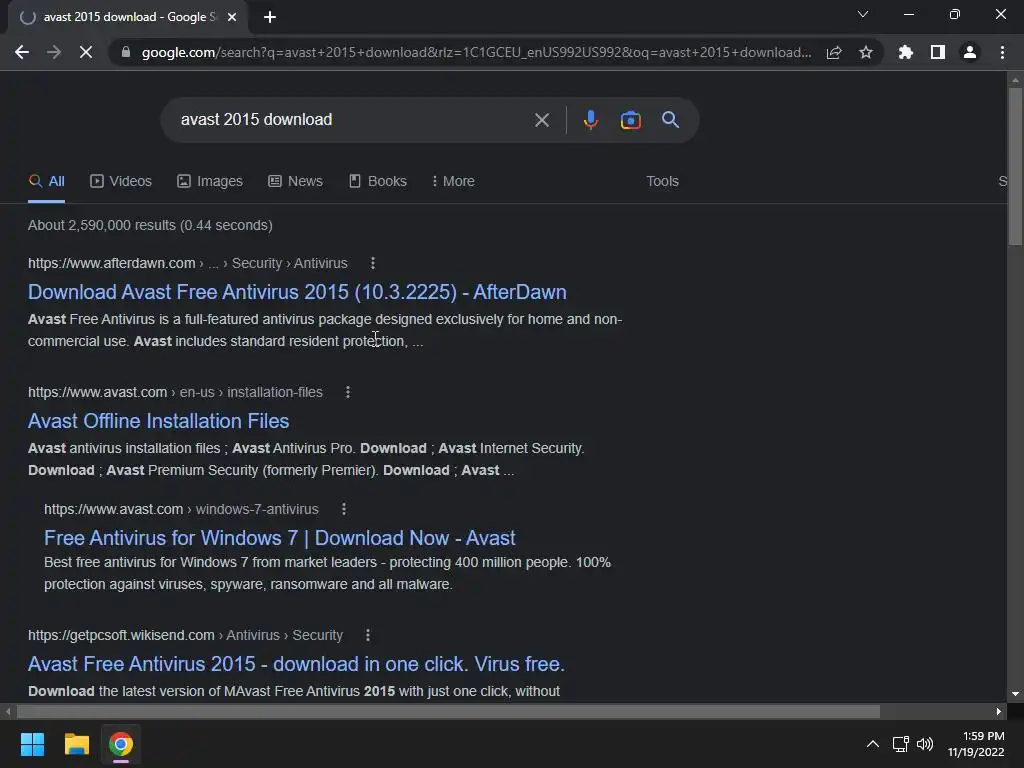Expand the More search options
The height and width of the screenshot is (768, 1024).
tap(453, 182)
